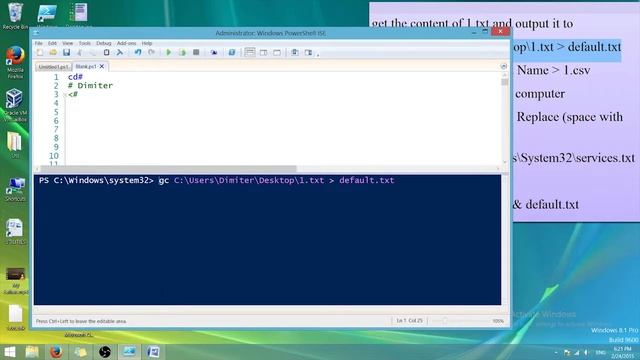Click highlighted 'default.txt' in background document
This screenshot has height=360, width=640.
pos(594,47)
